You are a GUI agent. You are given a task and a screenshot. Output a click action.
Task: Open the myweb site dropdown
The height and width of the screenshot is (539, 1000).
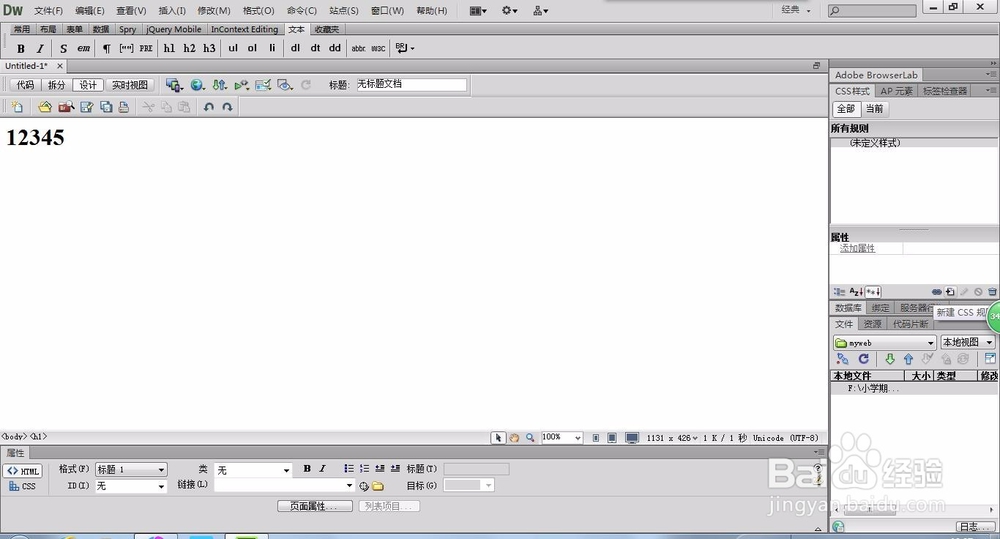point(884,343)
